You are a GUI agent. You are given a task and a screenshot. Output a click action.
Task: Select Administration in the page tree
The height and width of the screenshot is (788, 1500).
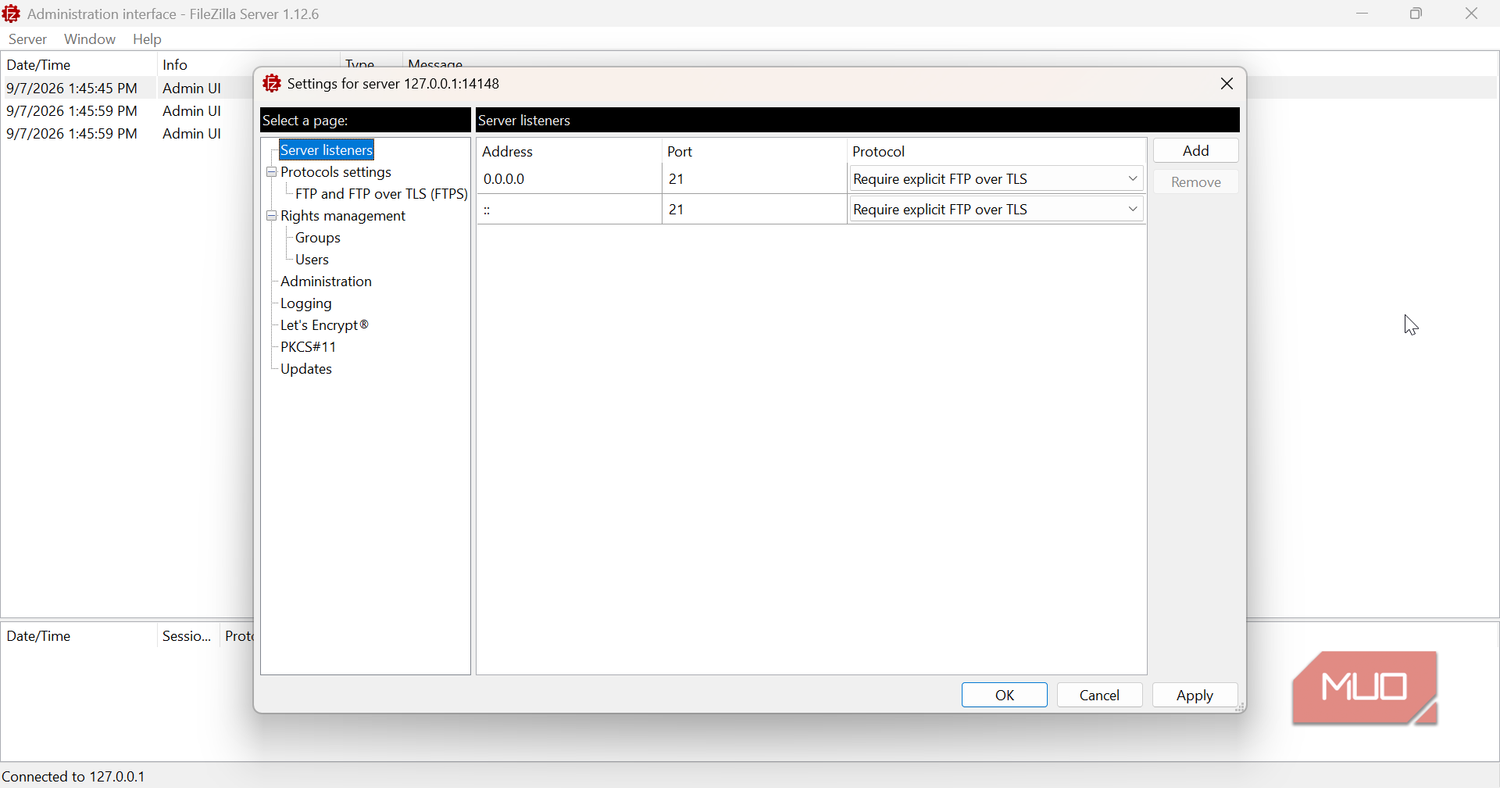(x=326, y=282)
